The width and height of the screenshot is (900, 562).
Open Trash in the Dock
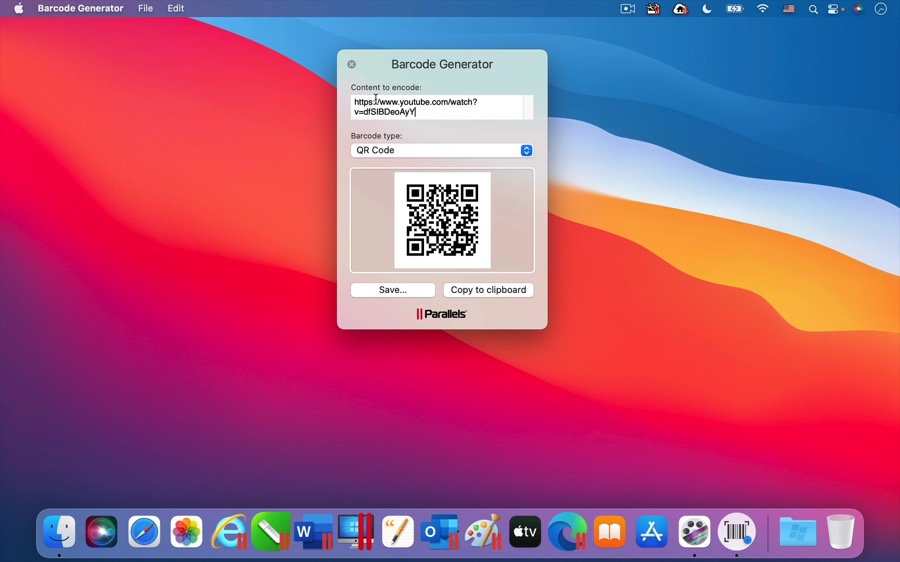[840, 531]
